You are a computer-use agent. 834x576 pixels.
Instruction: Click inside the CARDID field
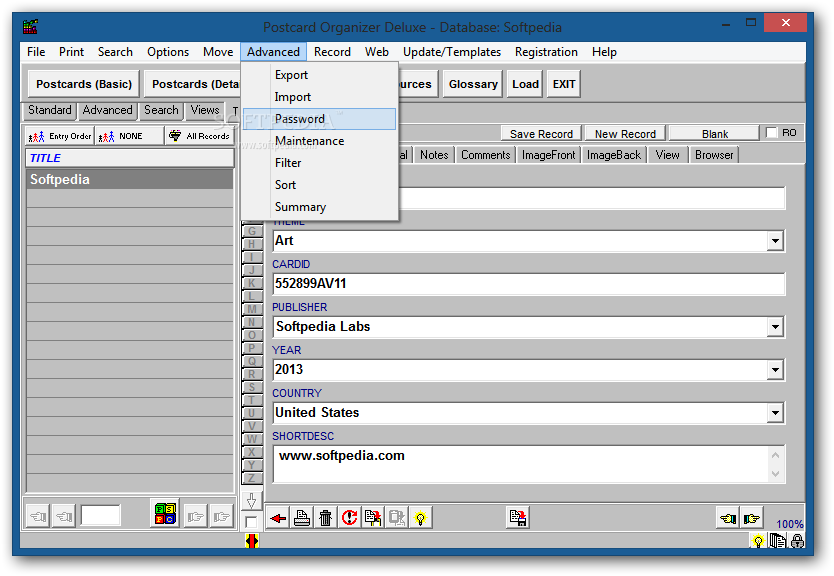click(529, 283)
